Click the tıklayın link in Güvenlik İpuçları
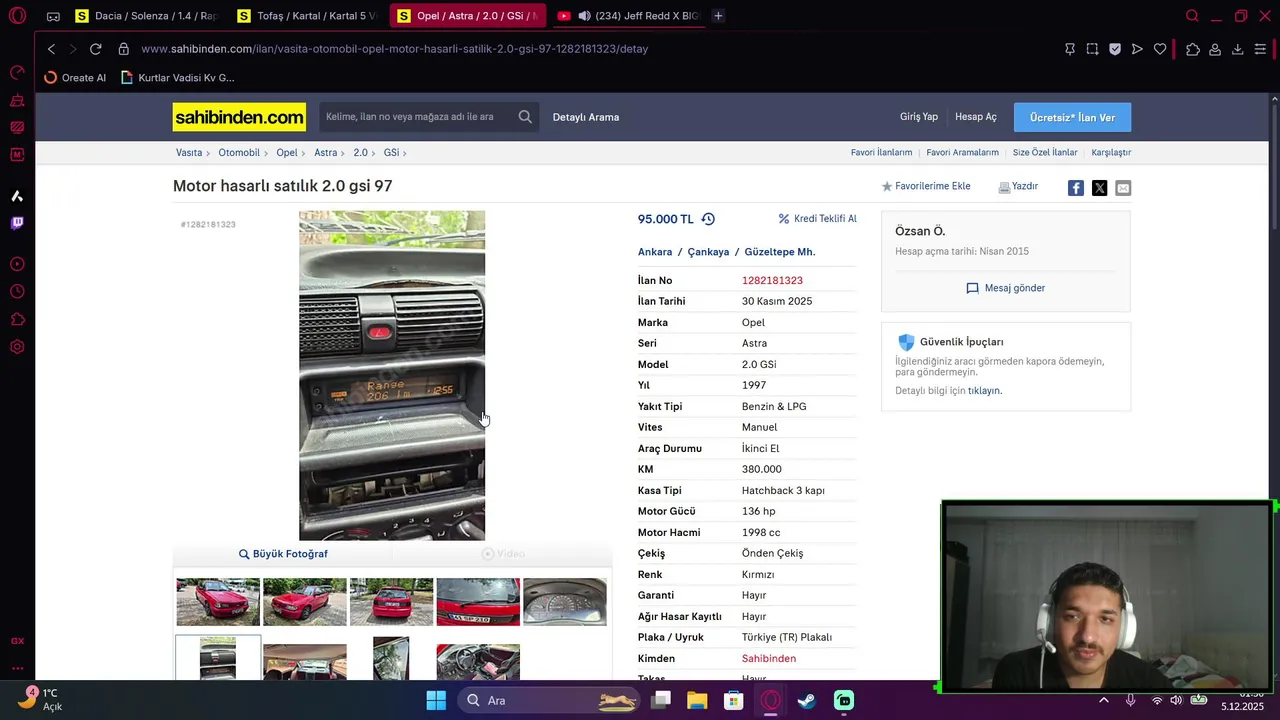 [984, 391]
